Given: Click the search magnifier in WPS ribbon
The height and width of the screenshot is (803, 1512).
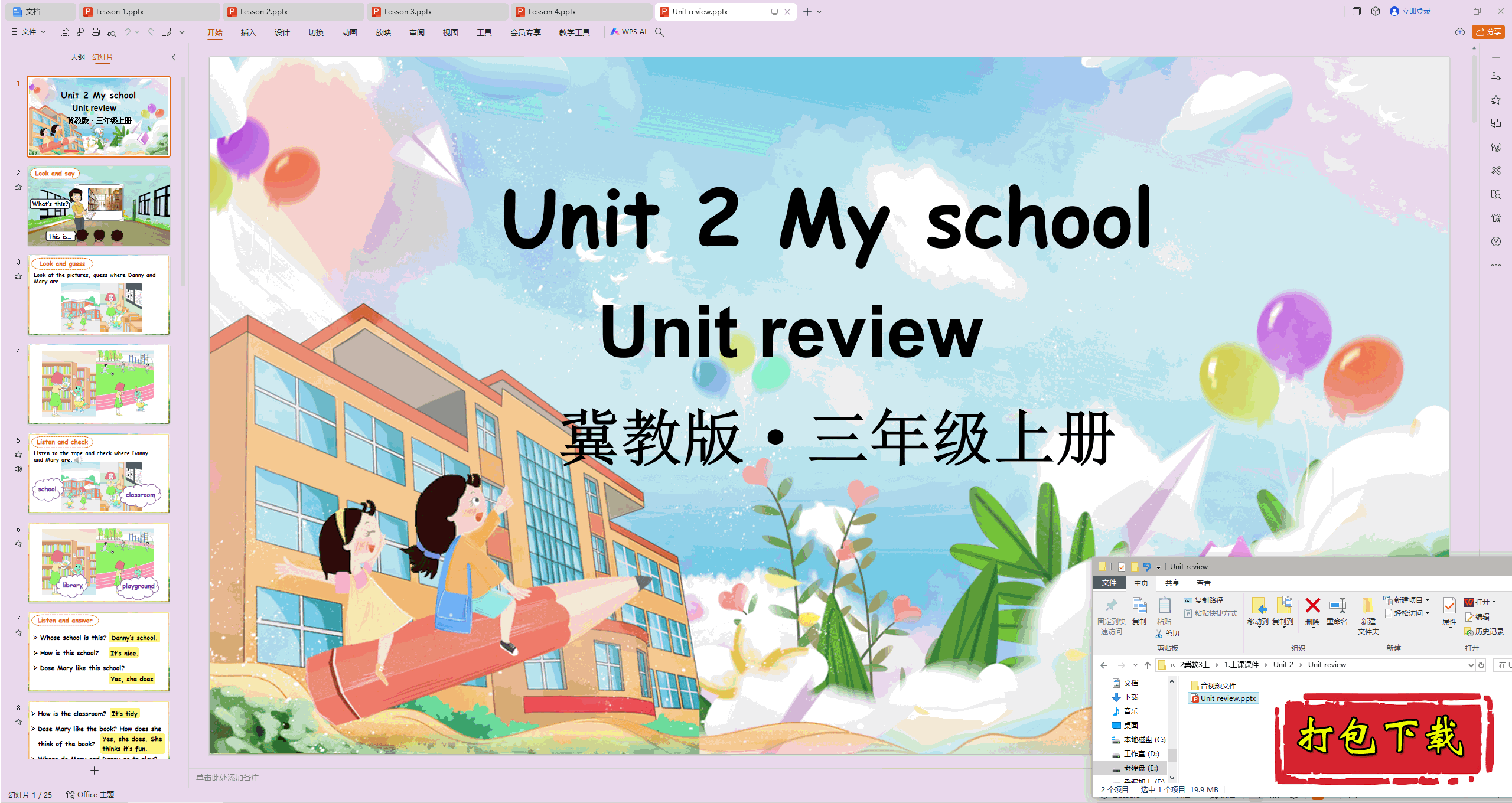Looking at the screenshot, I should (x=660, y=32).
